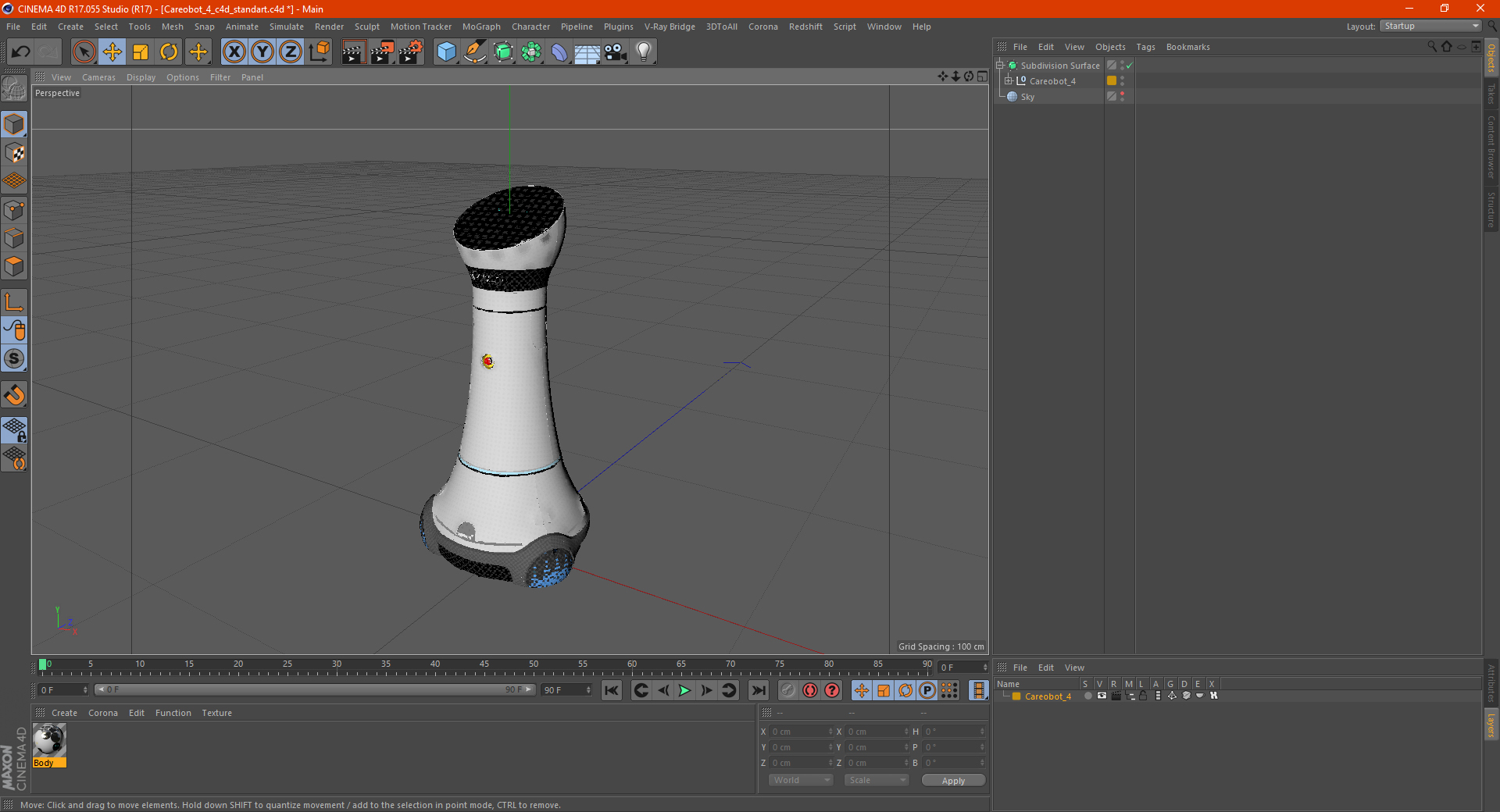Open the Layout Startup dropdown

pos(1430,26)
